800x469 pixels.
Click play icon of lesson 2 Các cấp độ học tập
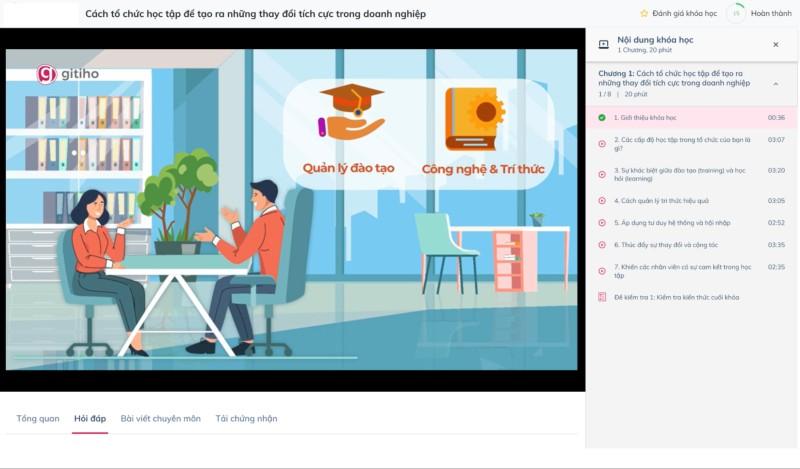pyautogui.click(x=602, y=144)
